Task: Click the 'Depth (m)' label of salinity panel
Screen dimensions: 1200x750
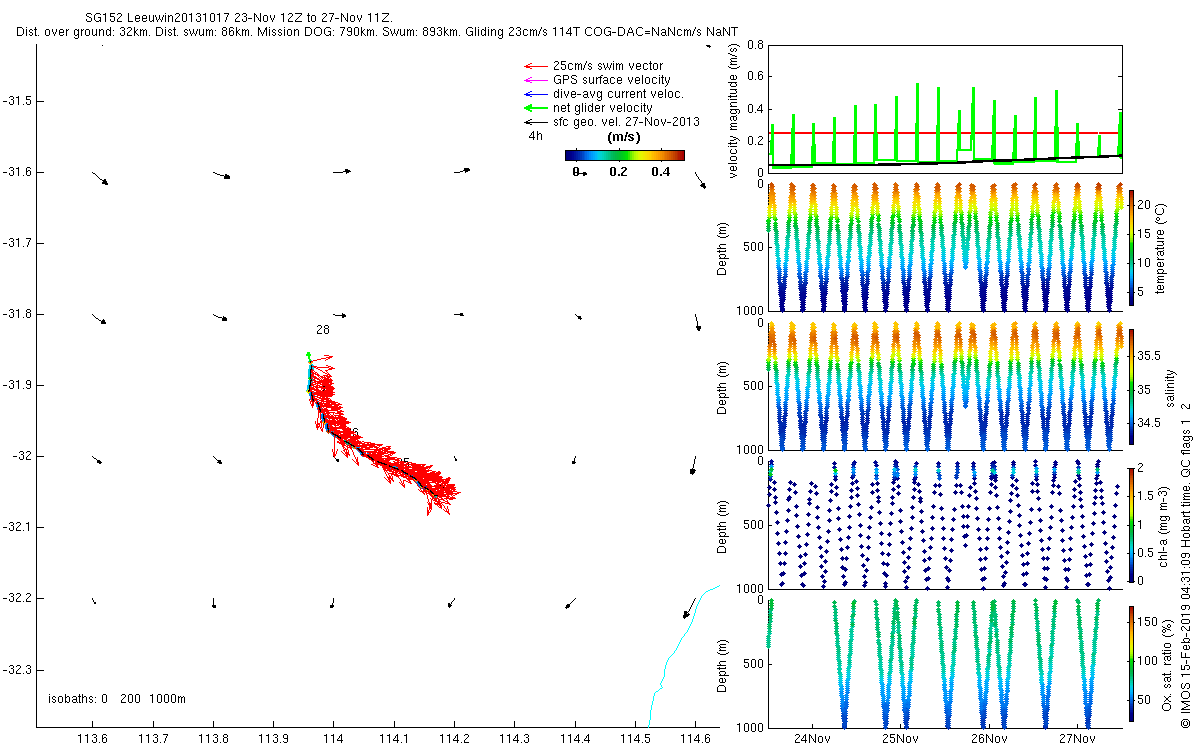Action: (x=723, y=387)
